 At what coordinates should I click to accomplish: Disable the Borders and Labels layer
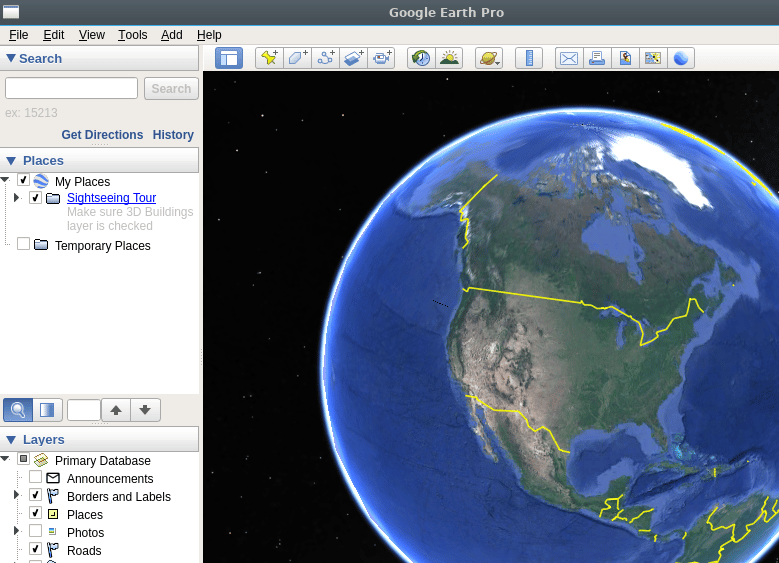pyautogui.click(x=35, y=495)
